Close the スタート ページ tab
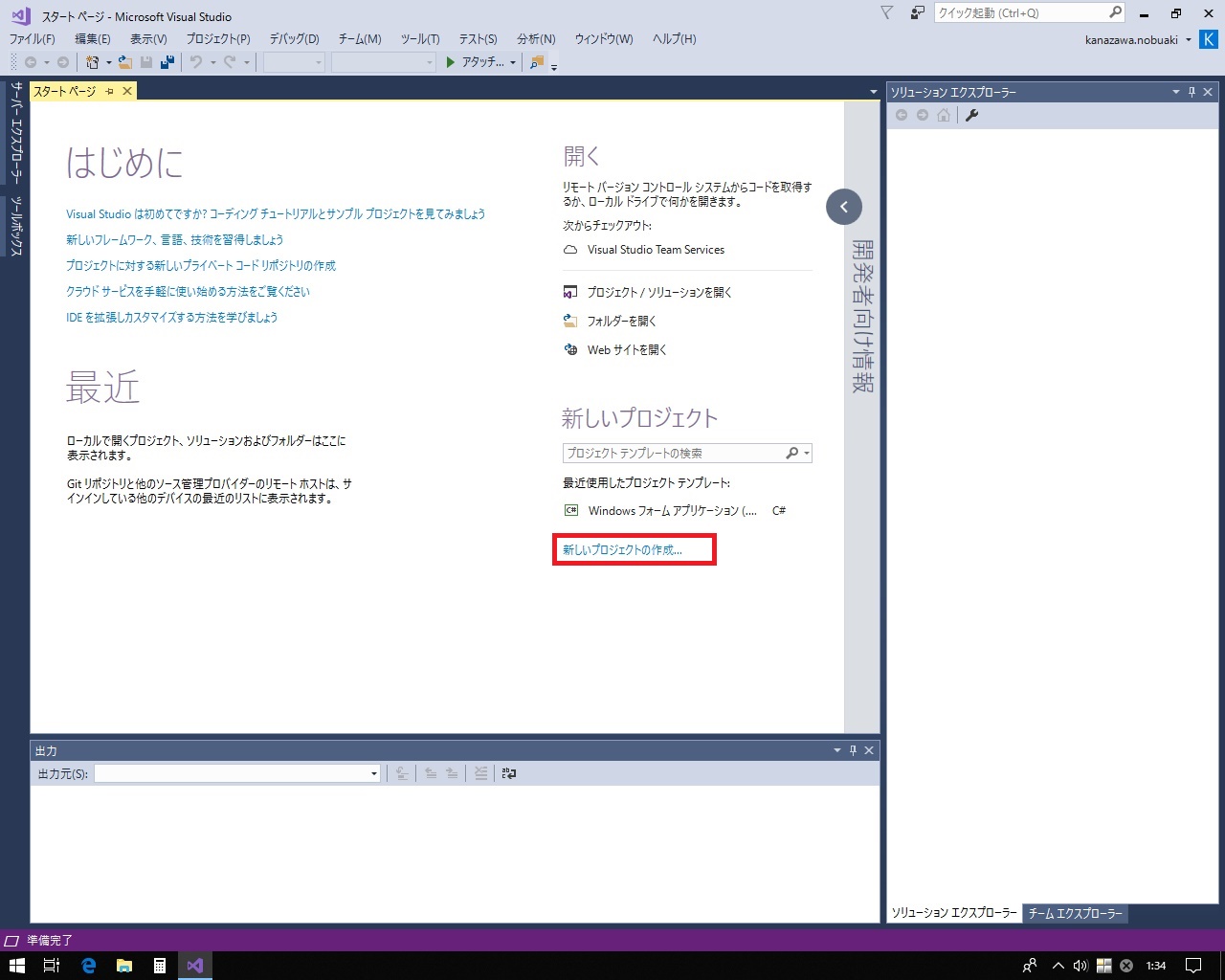1225x980 pixels. (x=127, y=91)
